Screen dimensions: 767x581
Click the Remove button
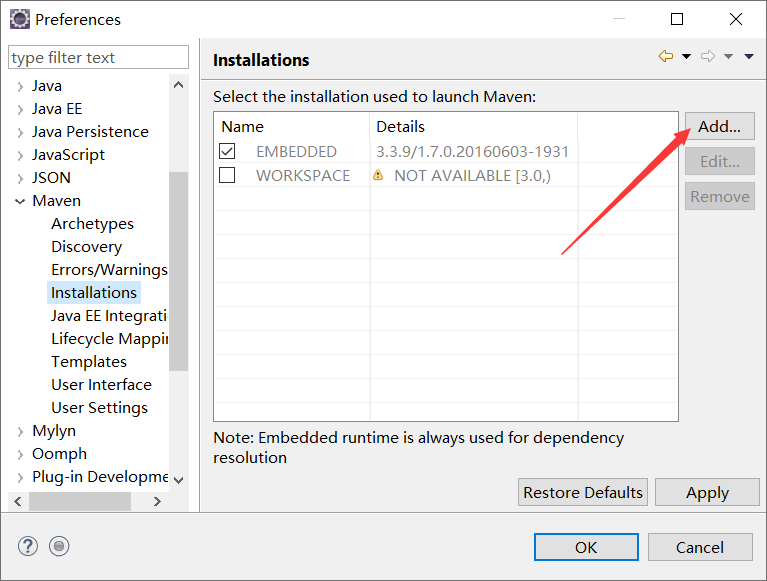pyautogui.click(x=720, y=197)
